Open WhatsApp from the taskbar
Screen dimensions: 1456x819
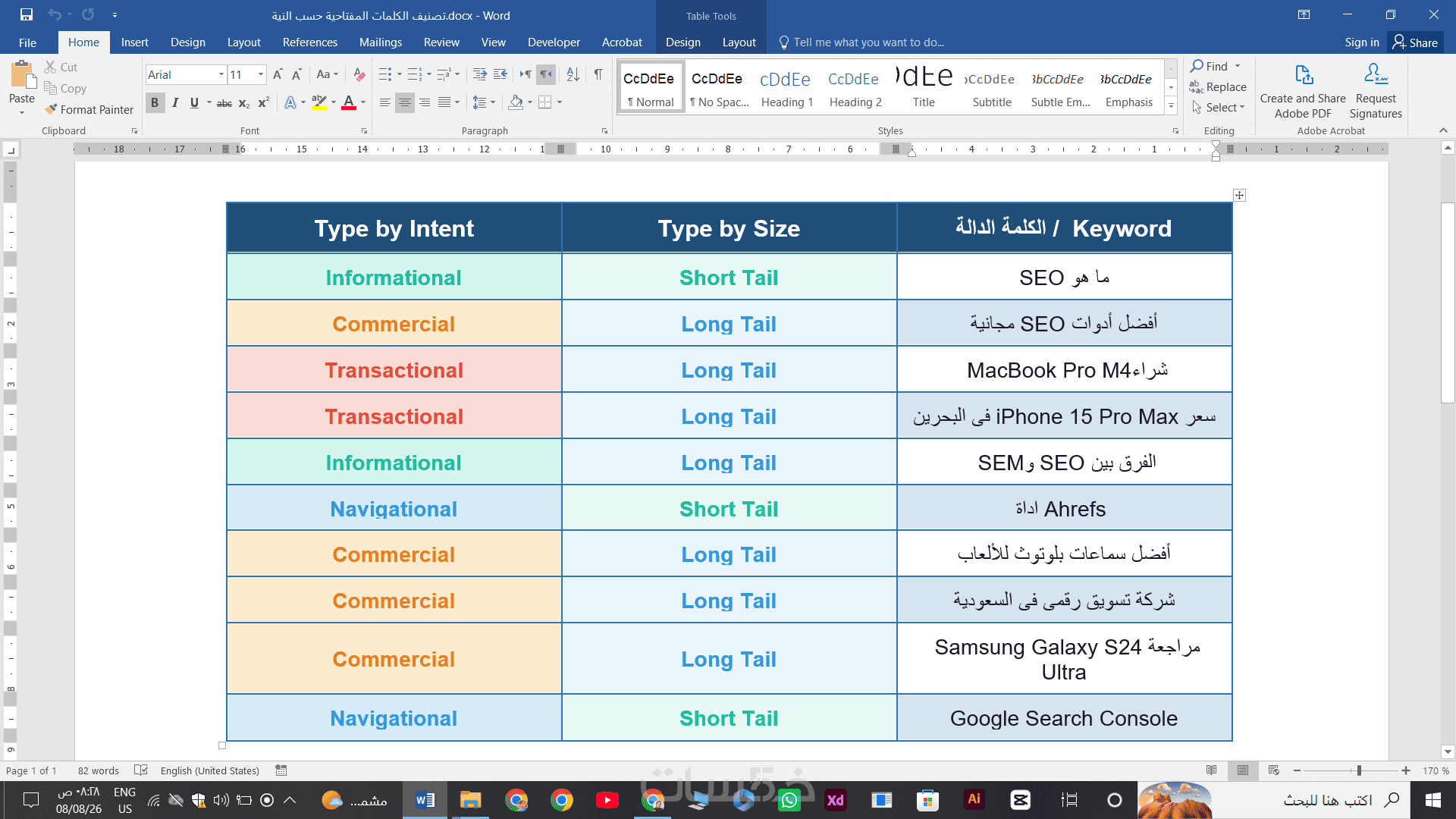pos(789,800)
